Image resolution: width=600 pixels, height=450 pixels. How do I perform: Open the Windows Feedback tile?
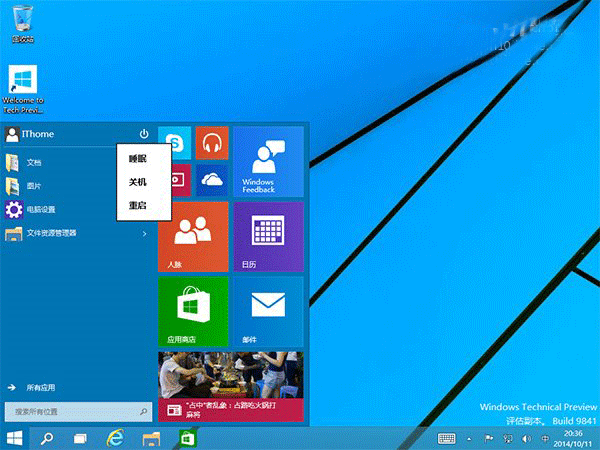coord(268,161)
